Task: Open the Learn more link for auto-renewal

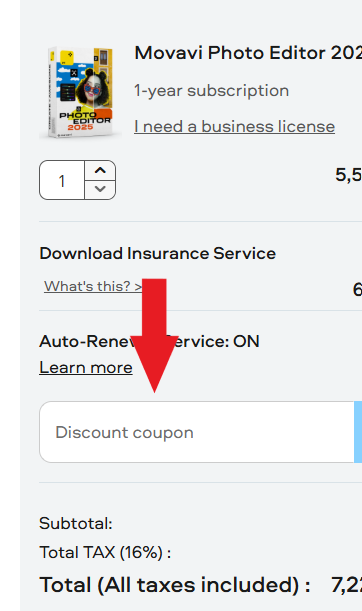Action: click(x=86, y=367)
